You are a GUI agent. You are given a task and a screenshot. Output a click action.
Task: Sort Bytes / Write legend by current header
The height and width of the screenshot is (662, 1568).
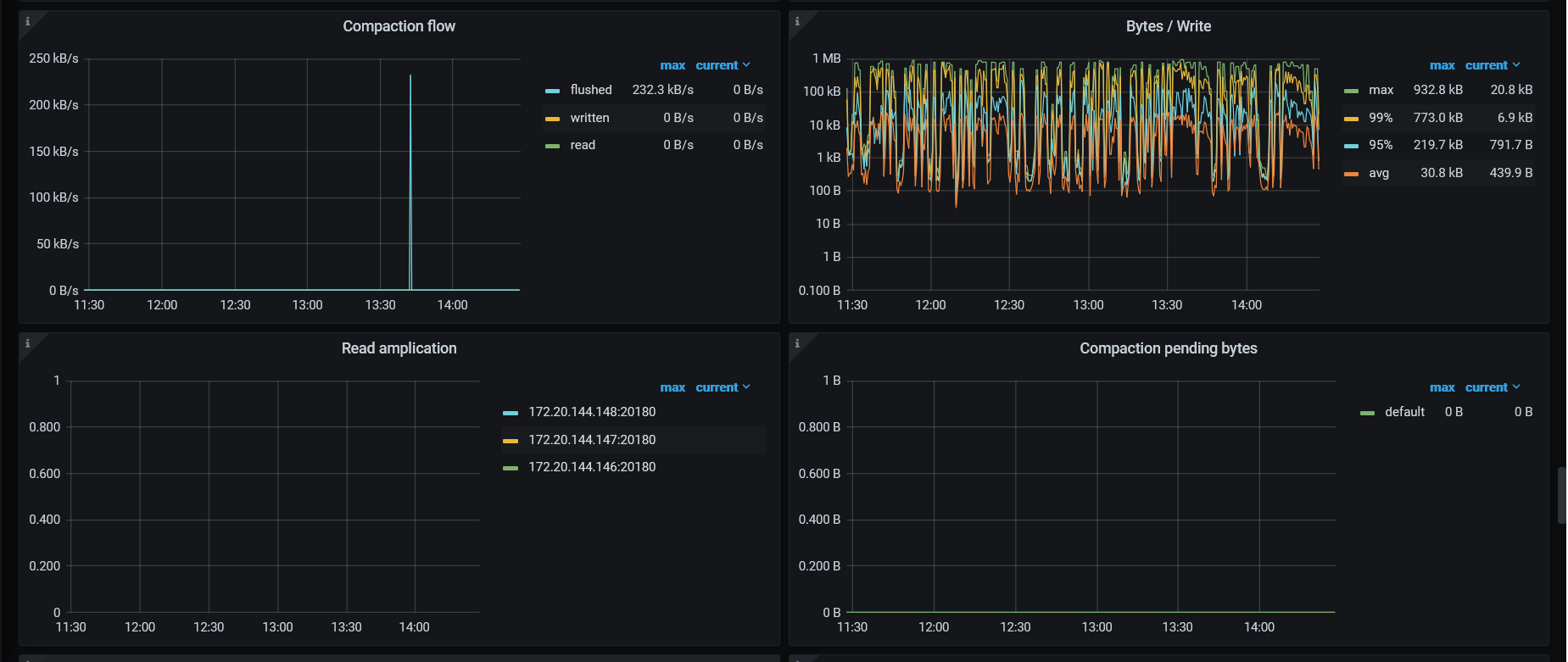[1486, 65]
